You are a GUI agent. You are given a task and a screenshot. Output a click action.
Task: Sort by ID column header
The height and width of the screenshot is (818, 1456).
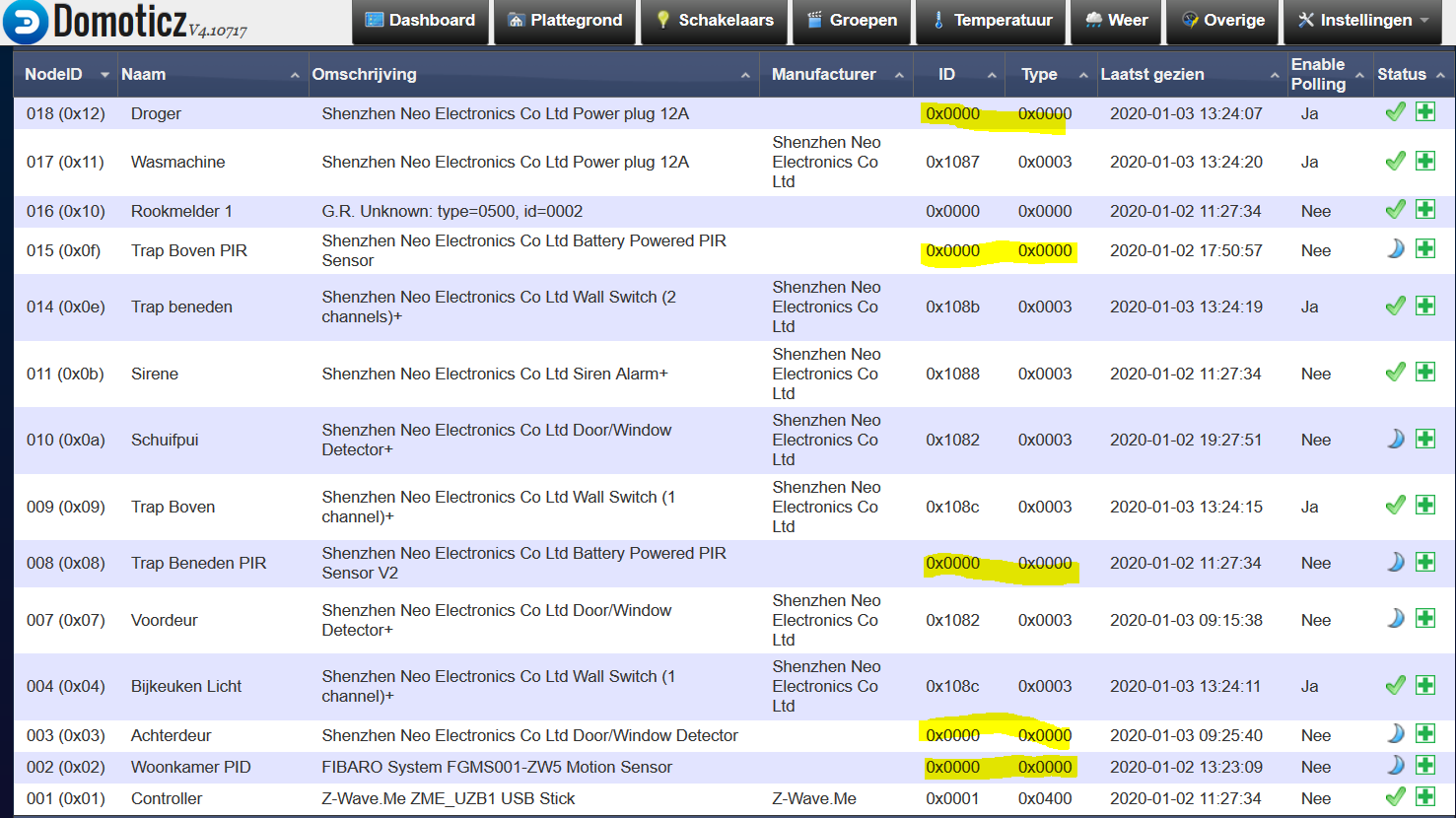(959, 74)
